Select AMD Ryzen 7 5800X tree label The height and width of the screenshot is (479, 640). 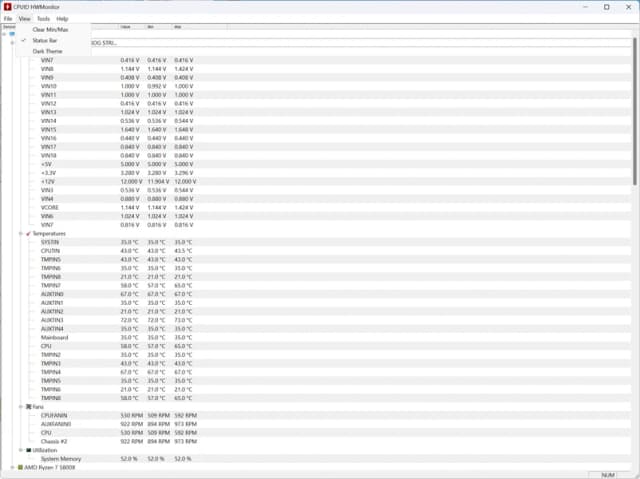[x=49, y=468]
